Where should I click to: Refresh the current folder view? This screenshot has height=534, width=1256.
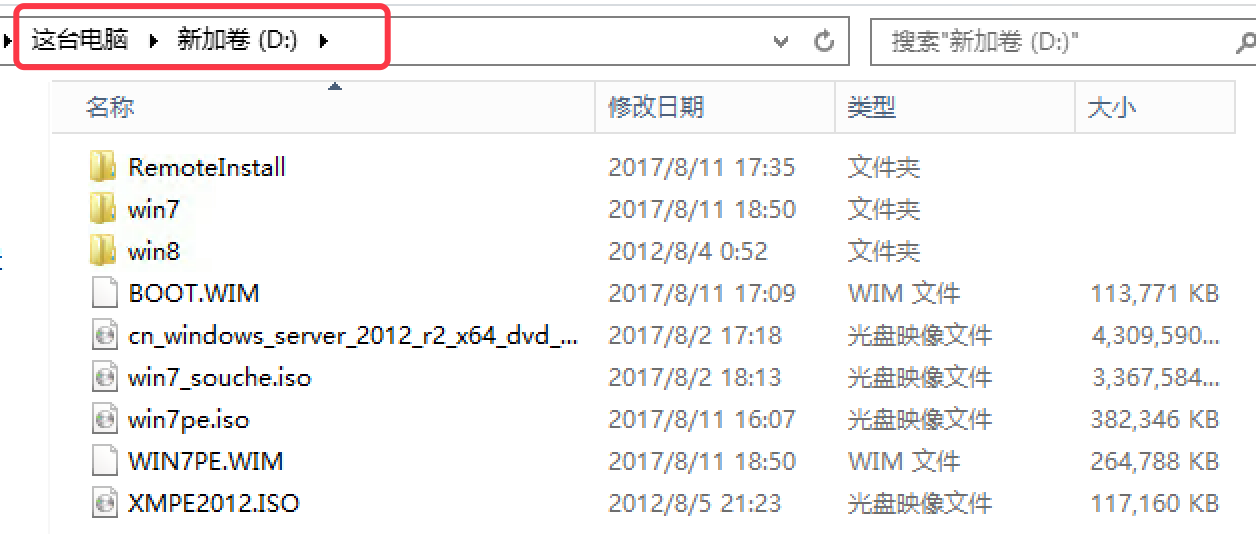pyautogui.click(x=825, y=41)
